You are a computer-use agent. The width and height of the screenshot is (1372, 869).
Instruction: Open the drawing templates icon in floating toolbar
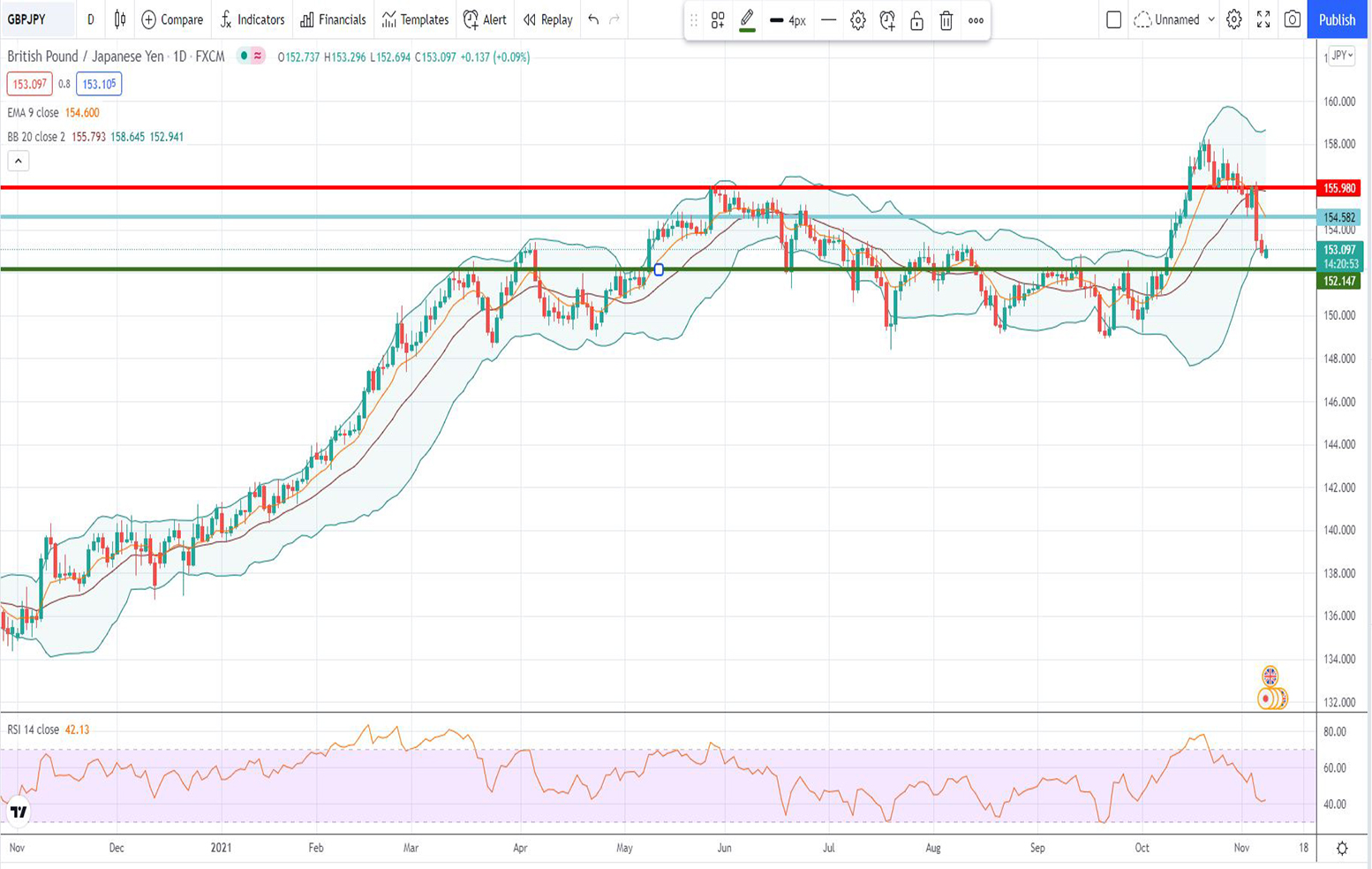pyautogui.click(x=718, y=20)
